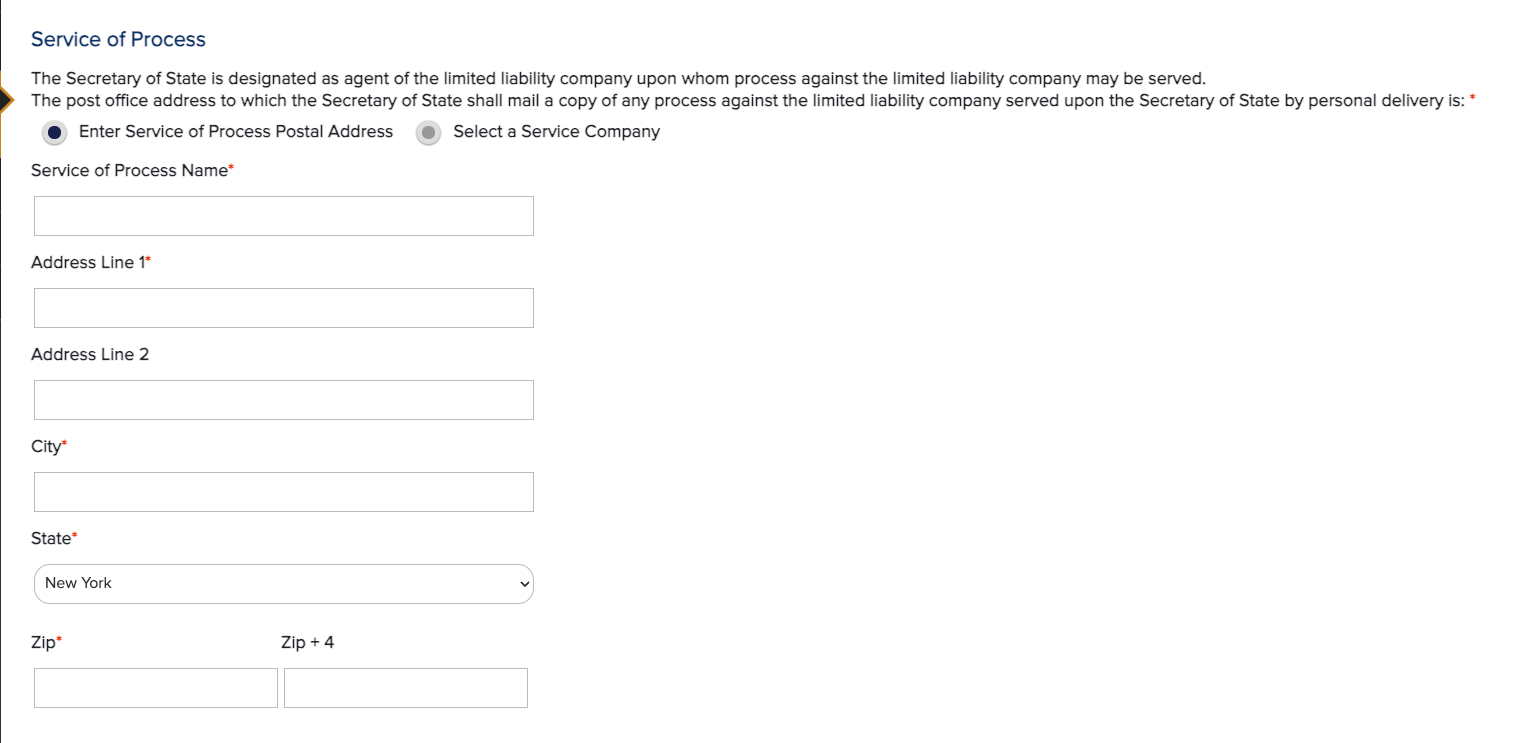Click the orange arrow marker on left edge

7,100
